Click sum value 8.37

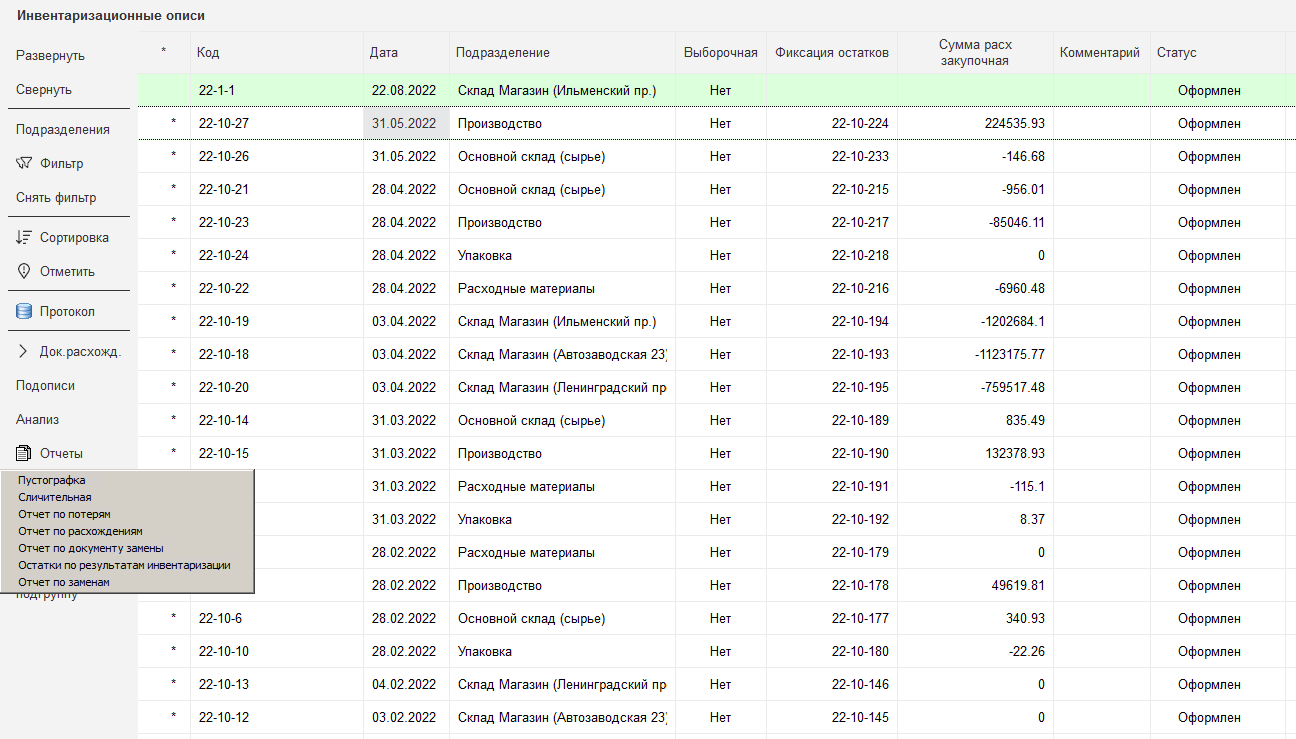tap(1032, 520)
